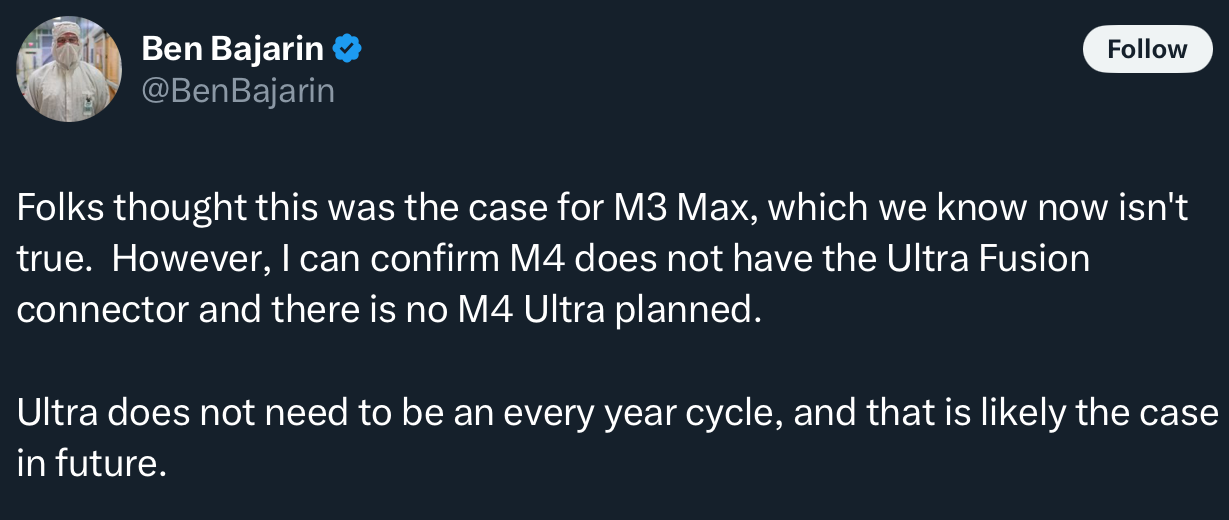
Task: Click the @BenBajarin handle
Action: click(x=238, y=91)
